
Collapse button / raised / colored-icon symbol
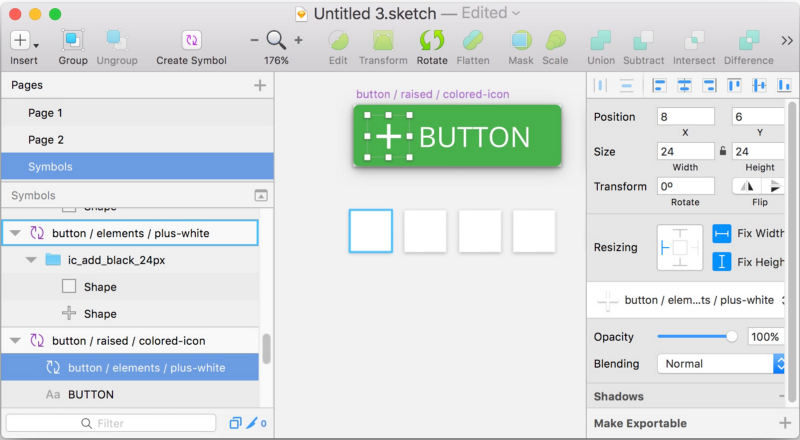(x=15, y=341)
